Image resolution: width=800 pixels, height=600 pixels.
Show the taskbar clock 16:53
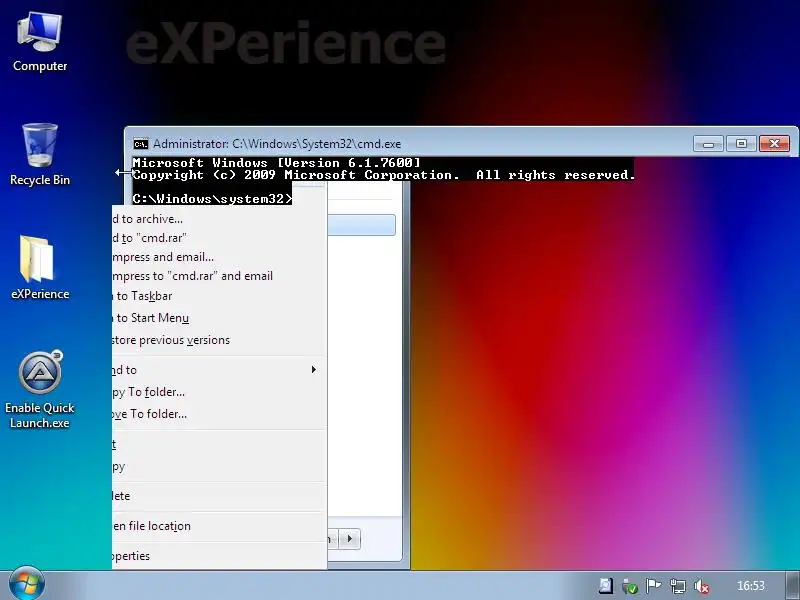coord(751,586)
